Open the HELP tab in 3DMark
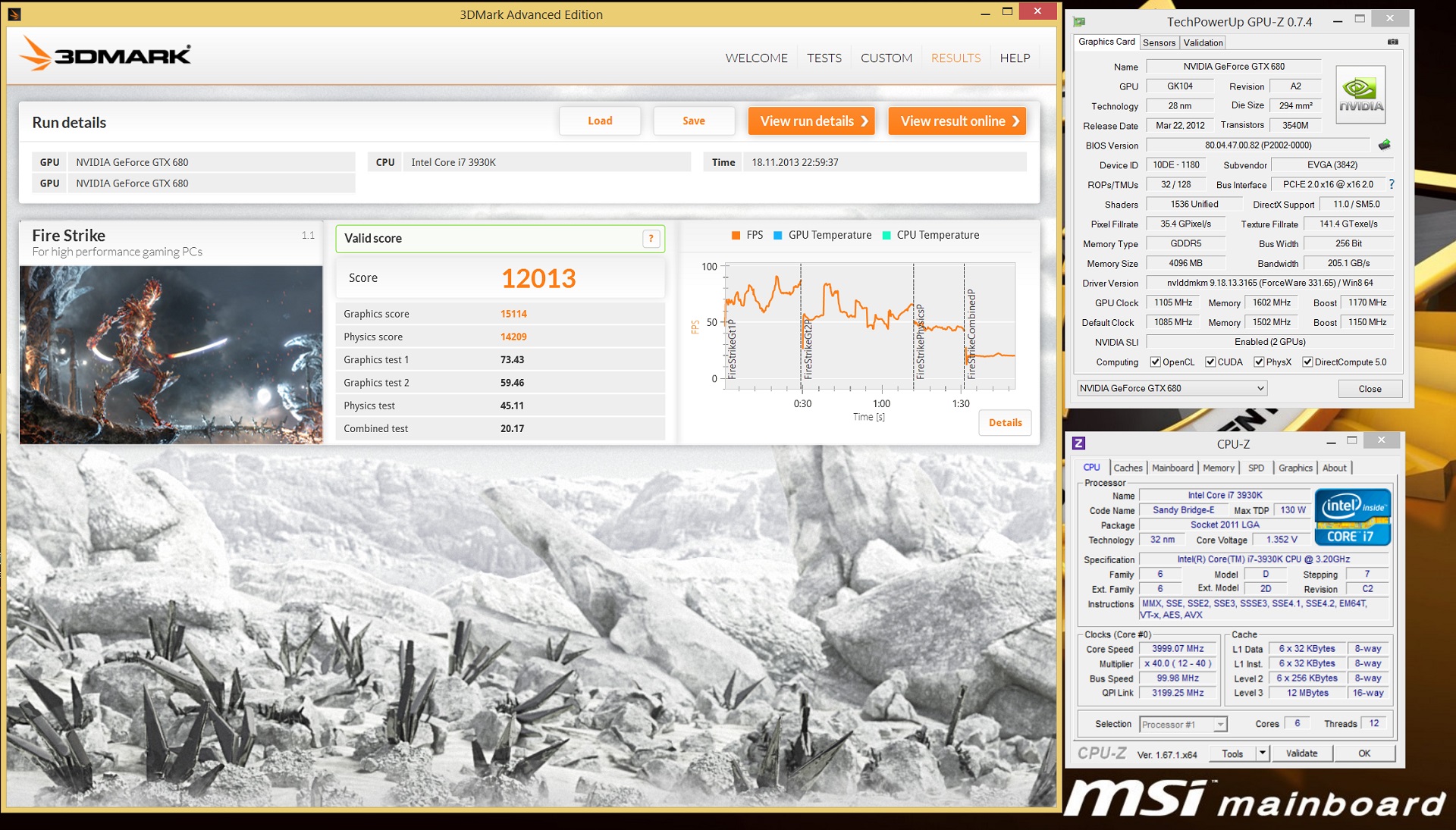Image resolution: width=1456 pixels, height=830 pixels. (x=1015, y=58)
